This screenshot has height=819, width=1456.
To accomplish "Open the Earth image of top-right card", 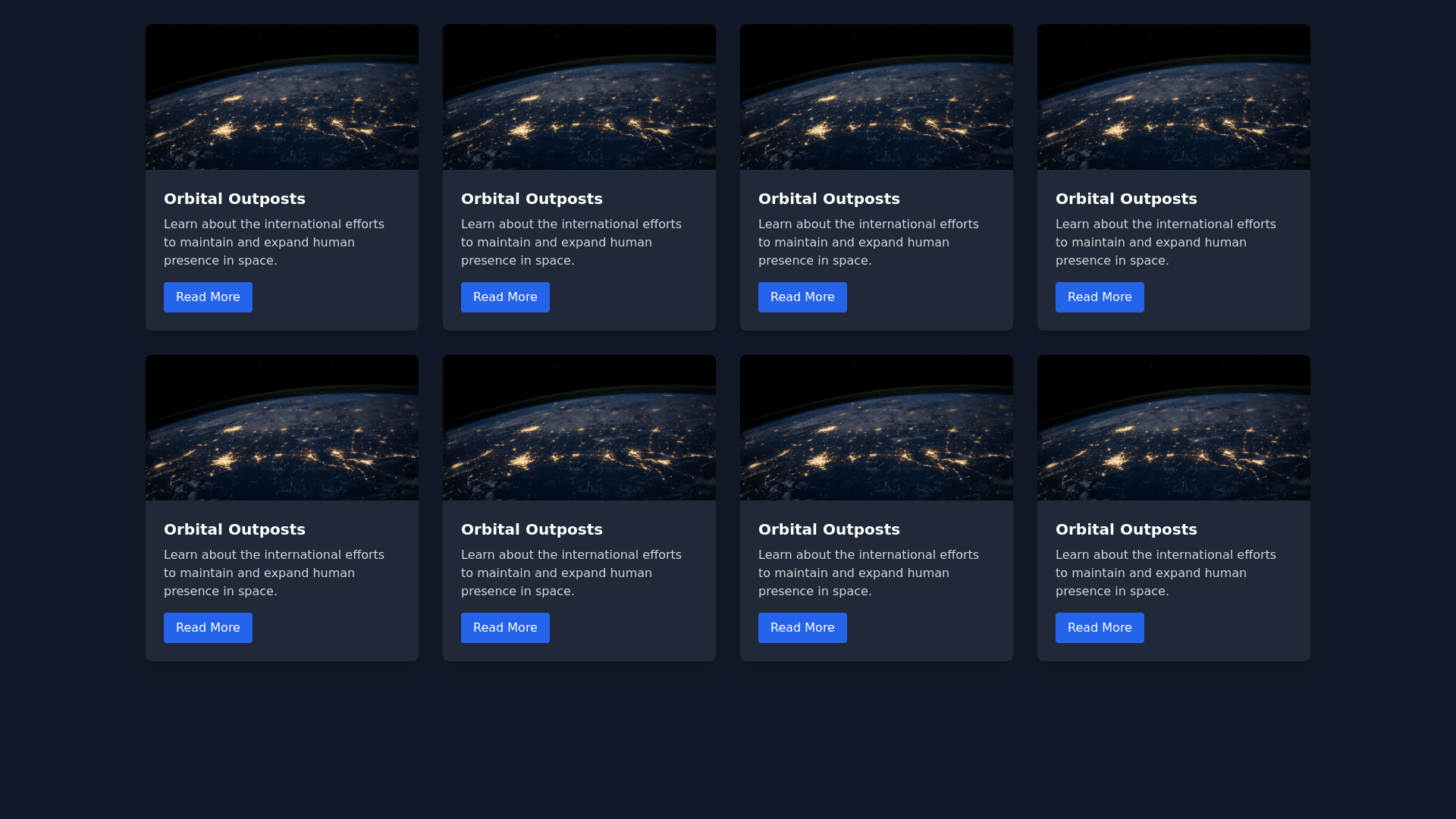I will click(x=1174, y=97).
